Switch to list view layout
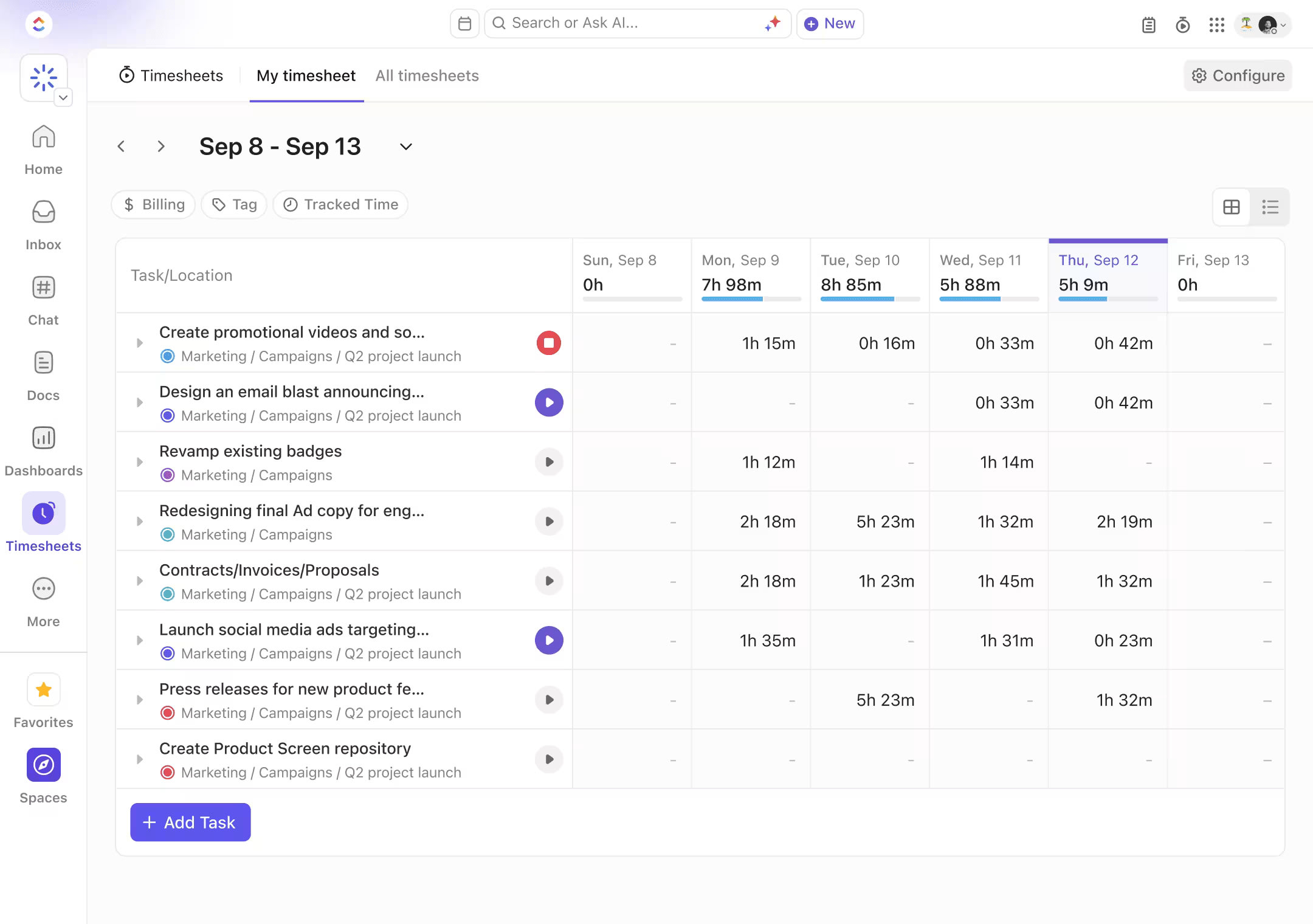The image size is (1313, 924). tap(1270, 207)
